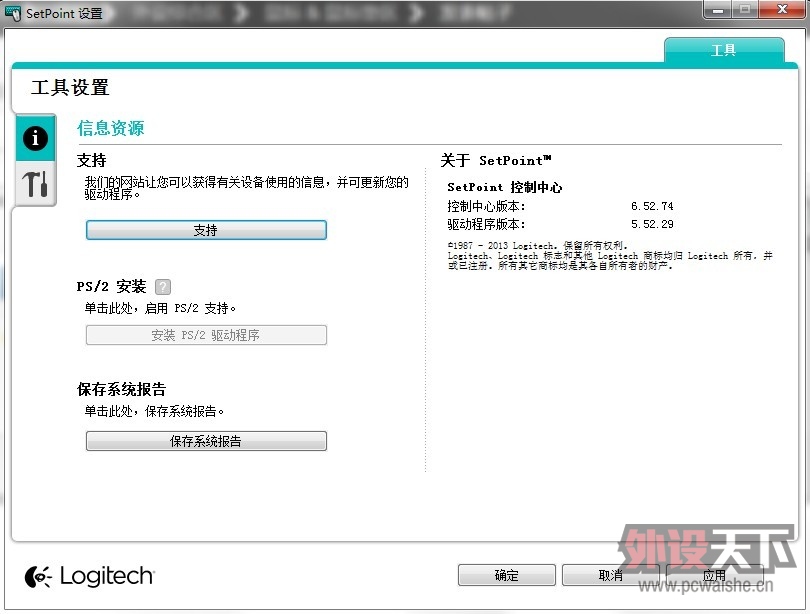Click the 应用 button
This screenshot has height=614, width=810.
click(x=714, y=575)
